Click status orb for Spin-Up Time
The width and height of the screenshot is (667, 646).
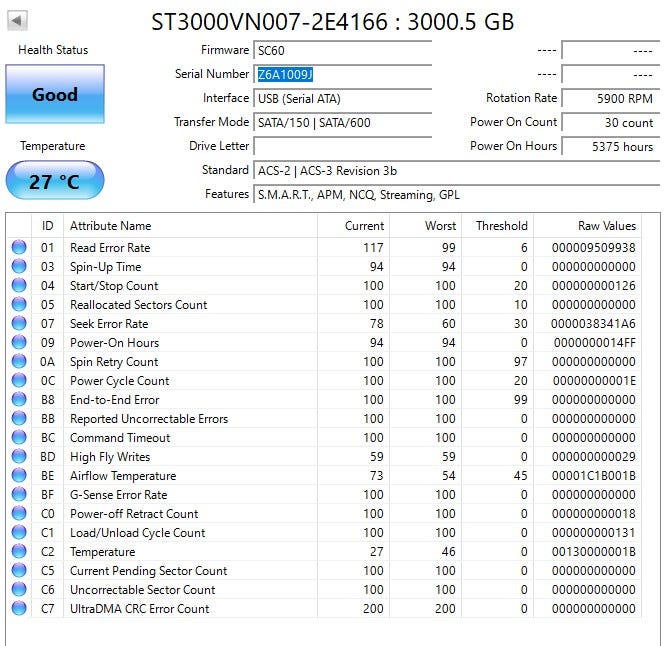19,266
